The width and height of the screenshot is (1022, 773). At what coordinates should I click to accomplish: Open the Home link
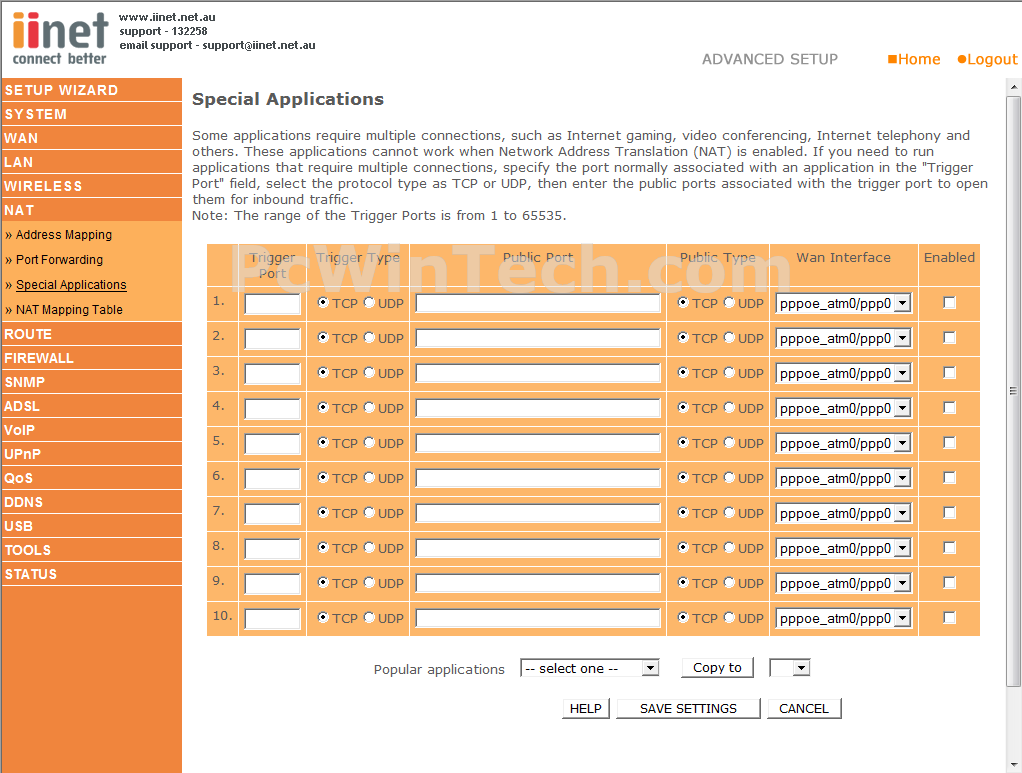(x=914, y=59)
